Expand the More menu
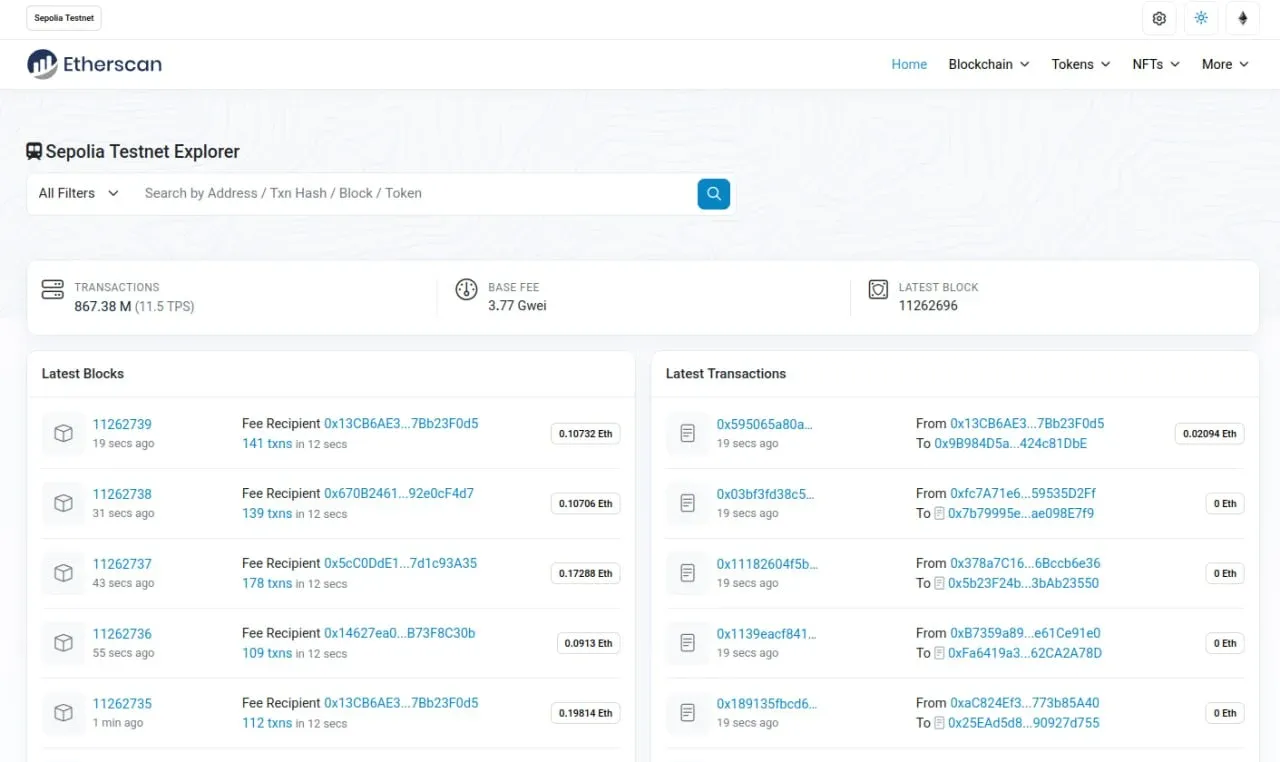The height and width of the screenshot is (762, 1280). click(x=1225, y=64)
